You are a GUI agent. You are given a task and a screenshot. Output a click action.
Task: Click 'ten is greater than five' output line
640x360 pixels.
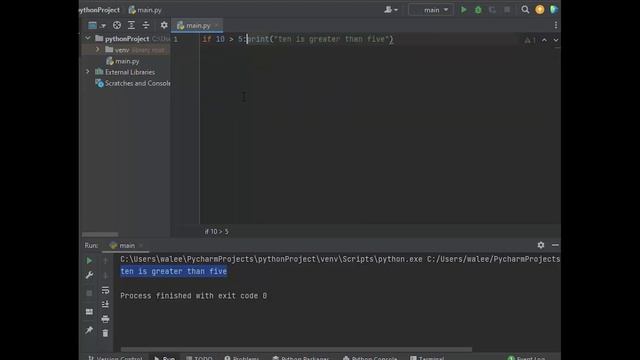[173, 271]
